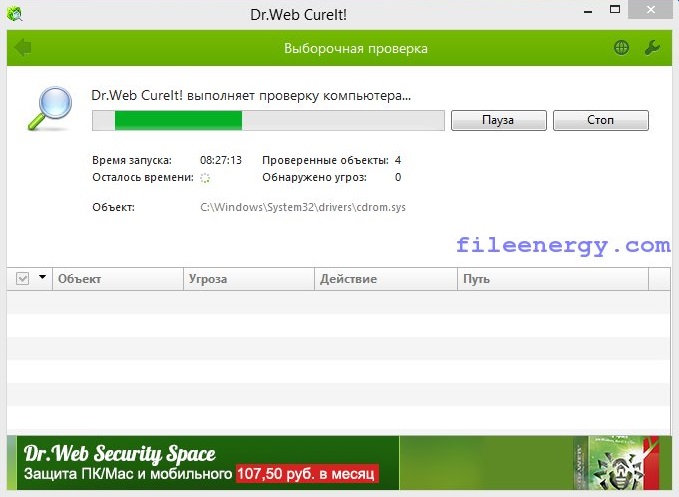The height and width of the screenshot is (497, 679).
Task: Click the Dr.Web product box image
Action: (x=618, y=463)
